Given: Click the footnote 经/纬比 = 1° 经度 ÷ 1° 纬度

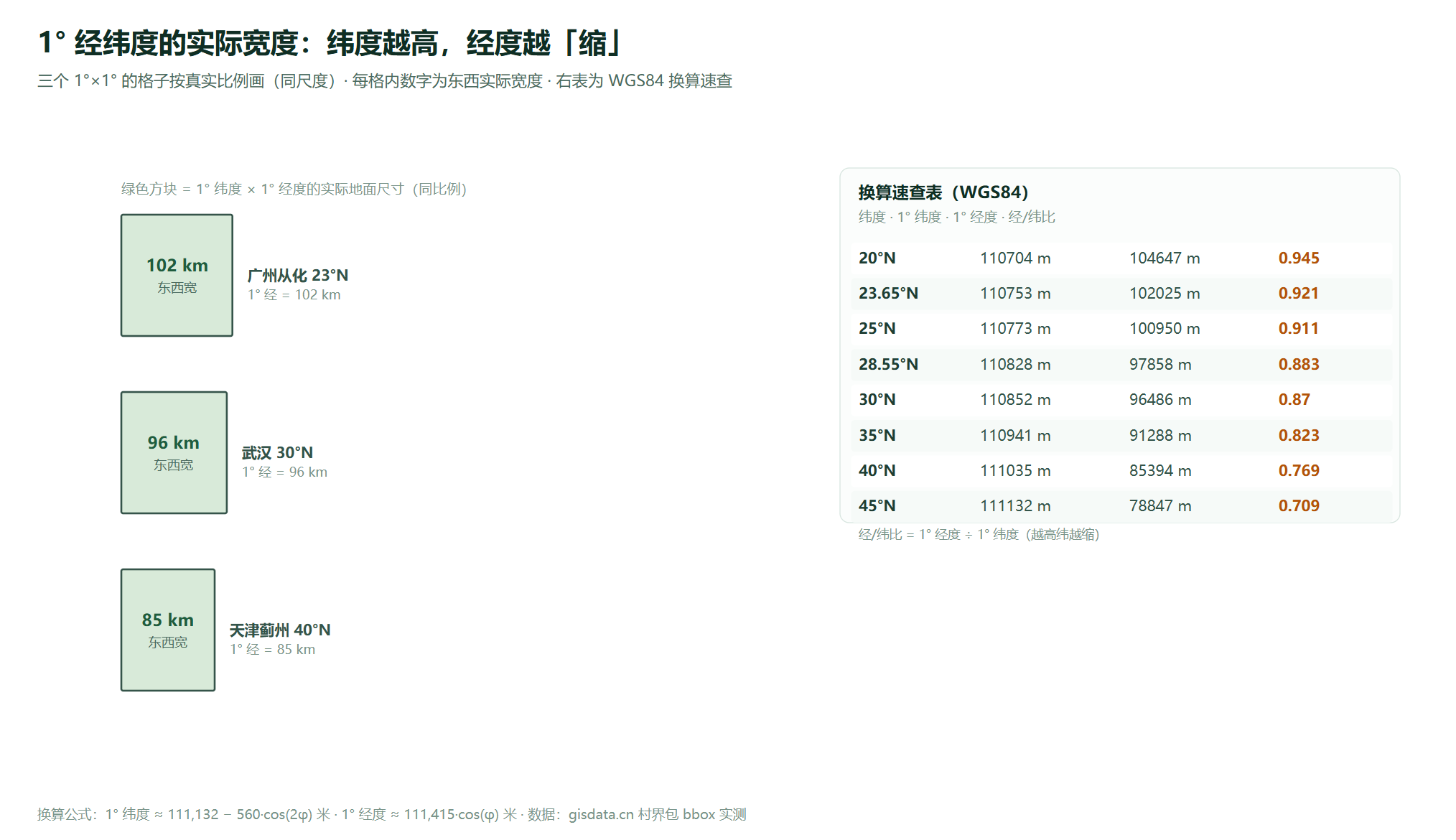Looking at the screenshot, I should click(x=938, y=535).
